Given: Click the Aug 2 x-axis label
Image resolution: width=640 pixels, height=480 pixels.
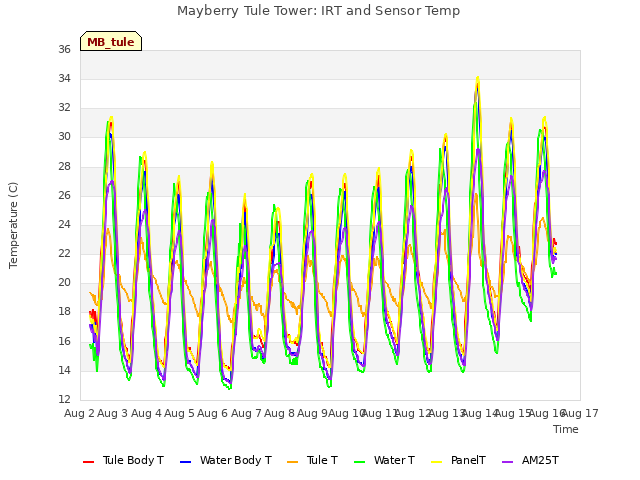Looking at the screenshot, I should pos(79,413).
